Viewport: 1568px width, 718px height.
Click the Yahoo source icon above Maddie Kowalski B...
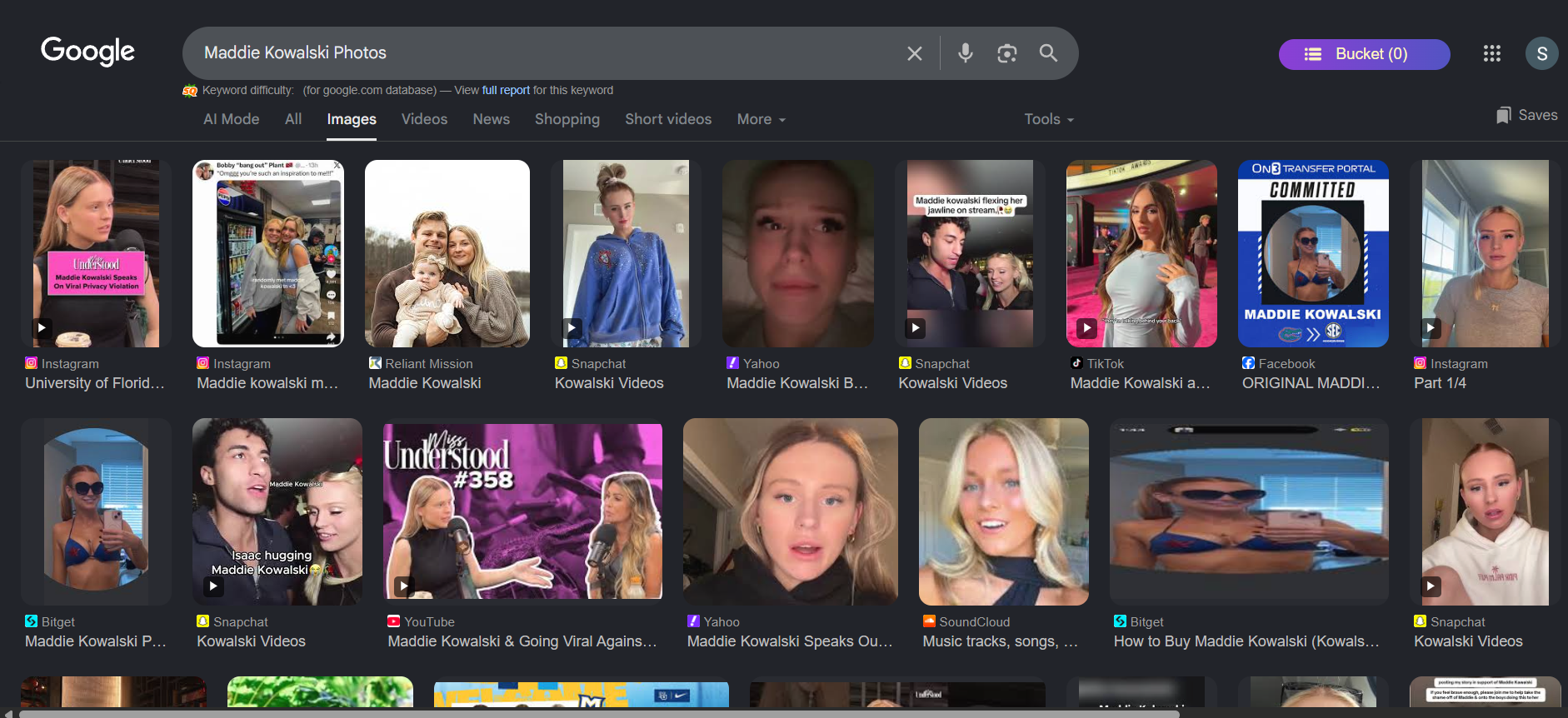tap(733, 363)
